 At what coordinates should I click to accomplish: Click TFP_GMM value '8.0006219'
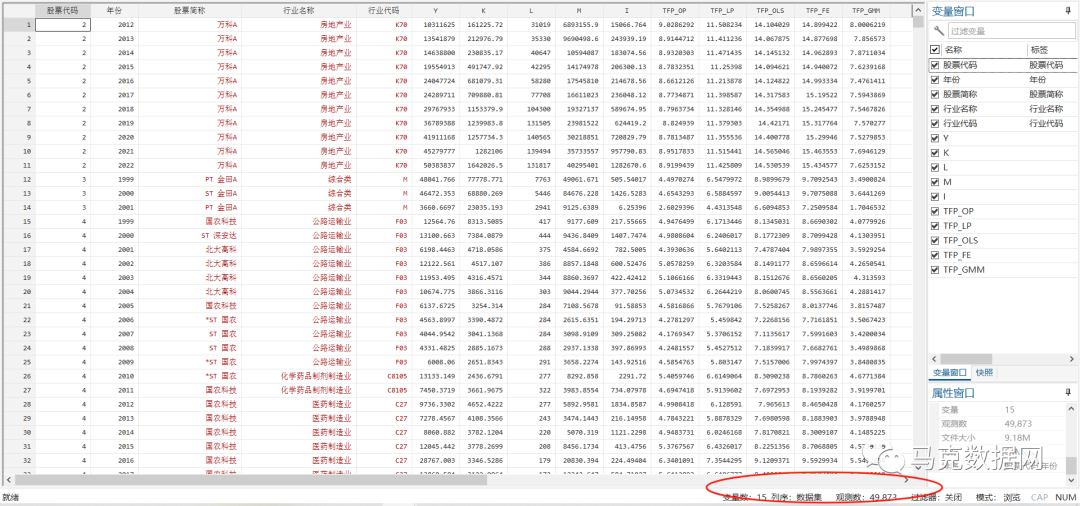(x=866, y=25)
